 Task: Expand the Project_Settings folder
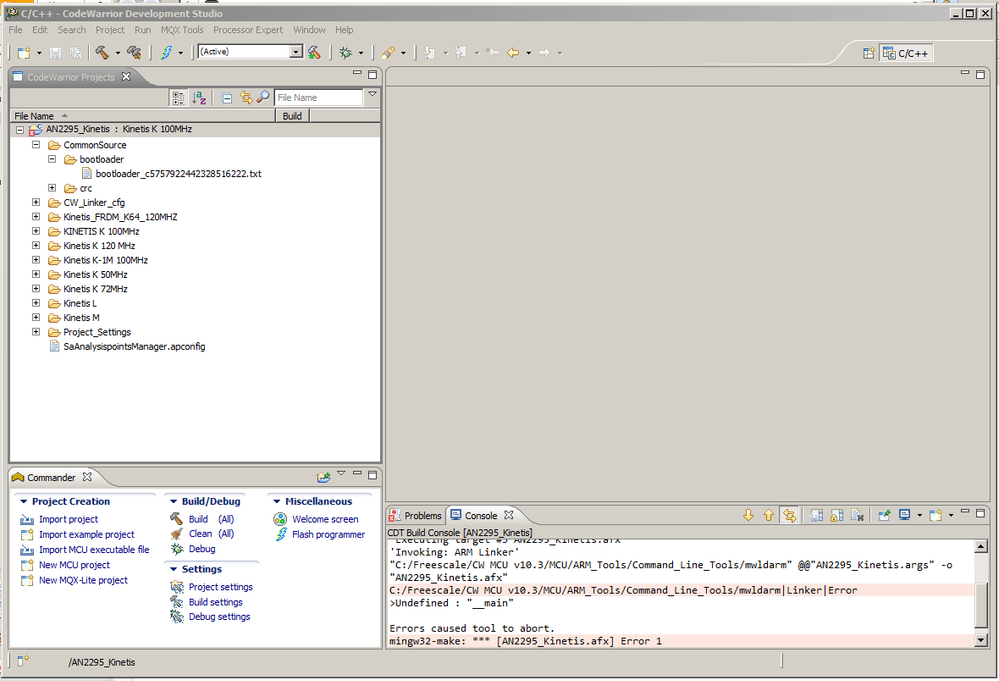pos(36,332)
